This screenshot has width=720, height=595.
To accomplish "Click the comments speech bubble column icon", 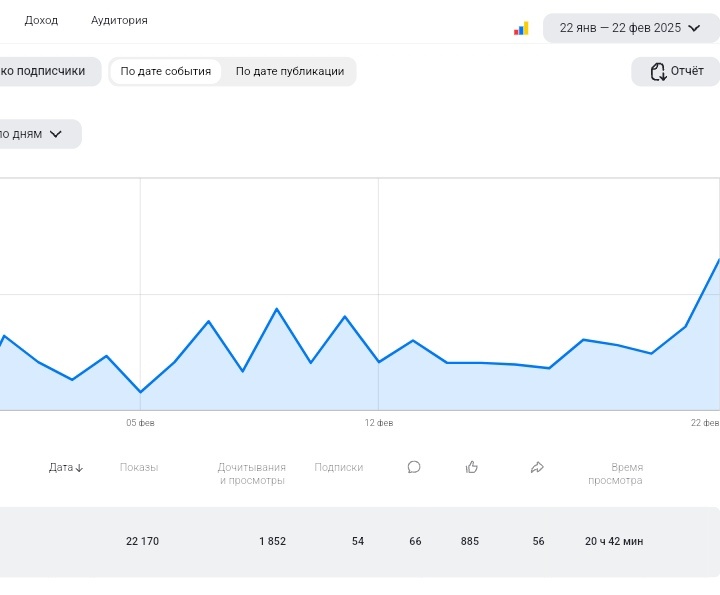I will 414,467.
